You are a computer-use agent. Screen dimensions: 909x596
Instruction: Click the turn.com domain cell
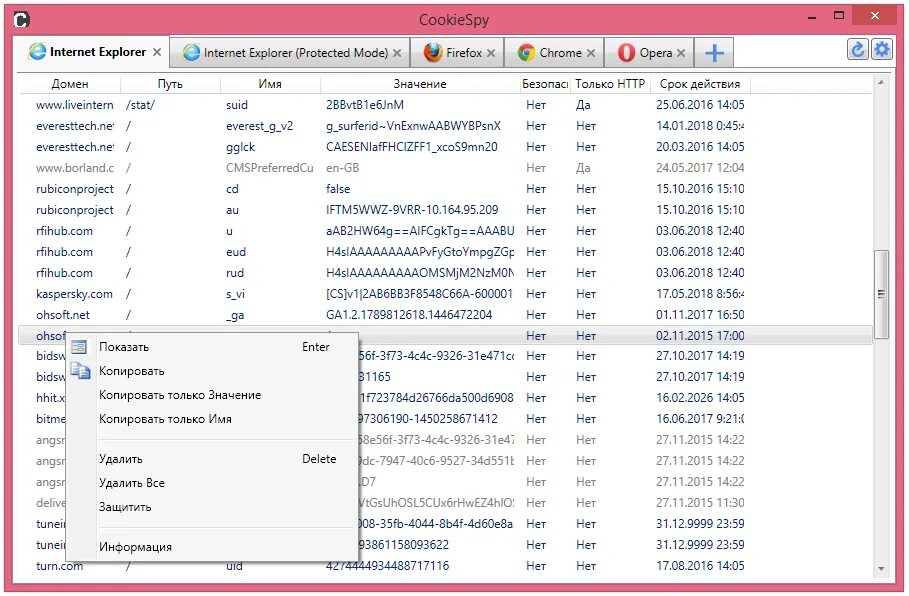tap(59, 566)
